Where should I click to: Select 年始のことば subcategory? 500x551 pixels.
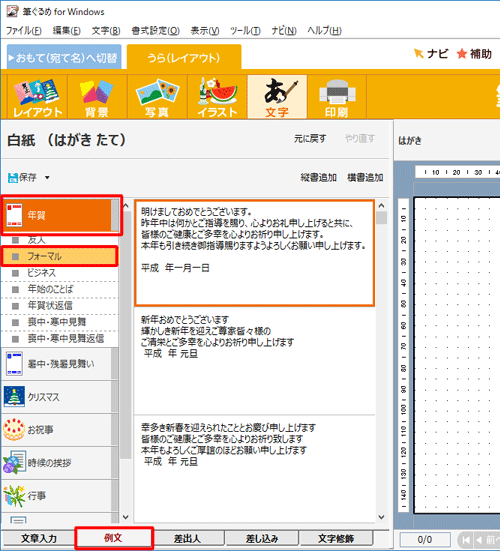coord(60,289)
